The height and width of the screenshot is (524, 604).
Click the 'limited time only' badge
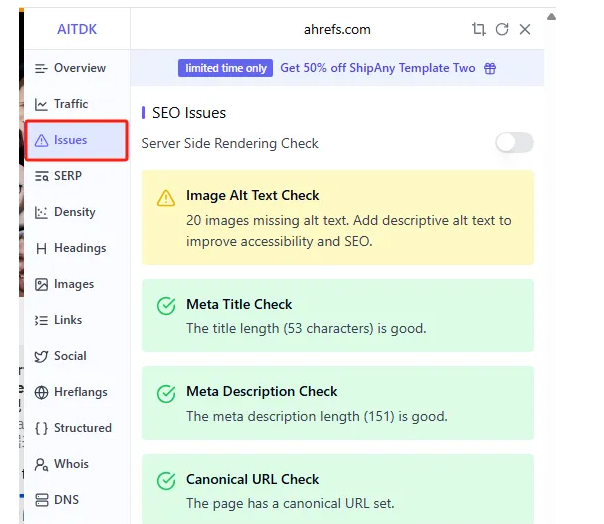226,68
